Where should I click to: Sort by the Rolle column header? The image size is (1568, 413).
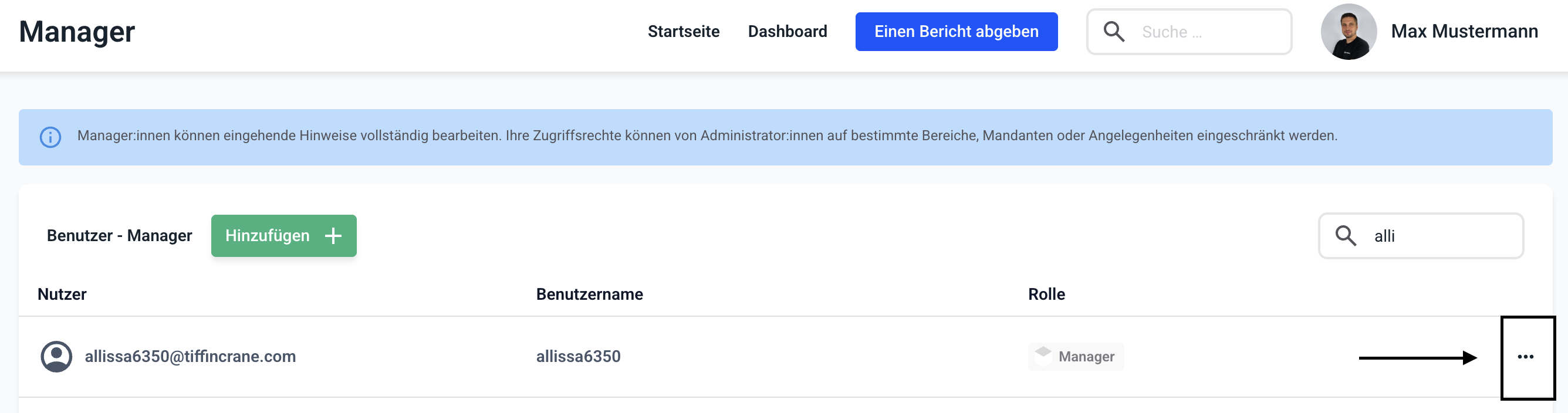click(x=1046, y=294)
